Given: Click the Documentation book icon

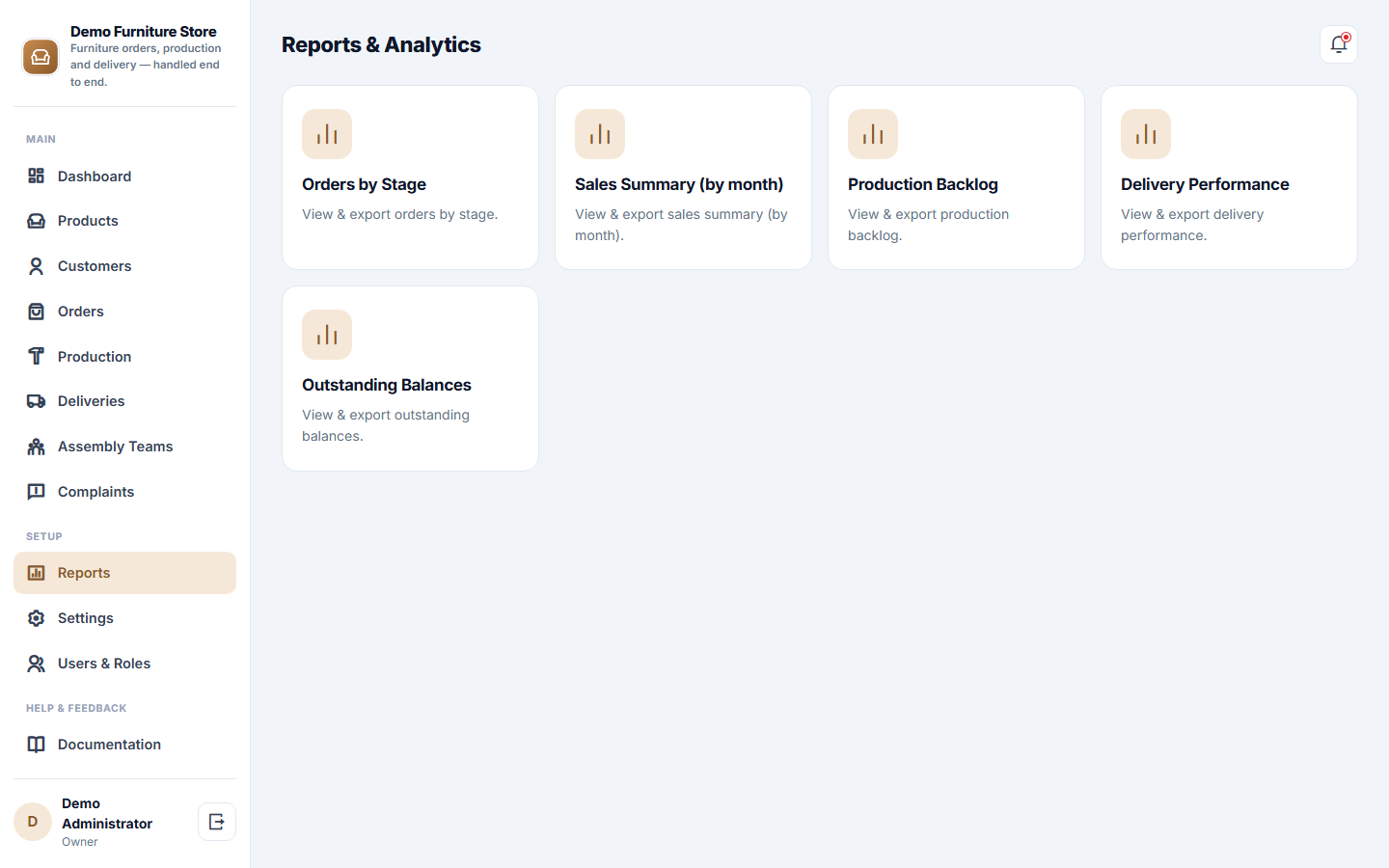Looking at the screenshot, I should (37, 745).
